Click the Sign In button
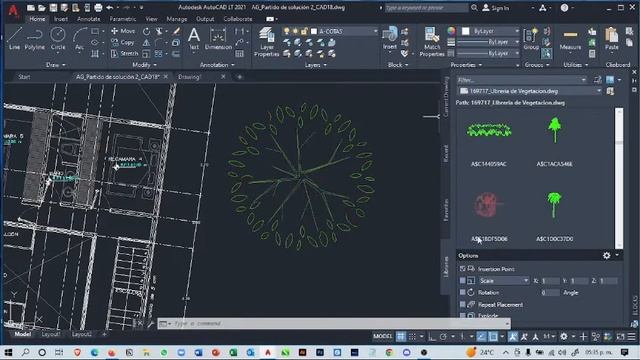The width and height of the screenshot is (640, 360). click(x=496, y=7)
